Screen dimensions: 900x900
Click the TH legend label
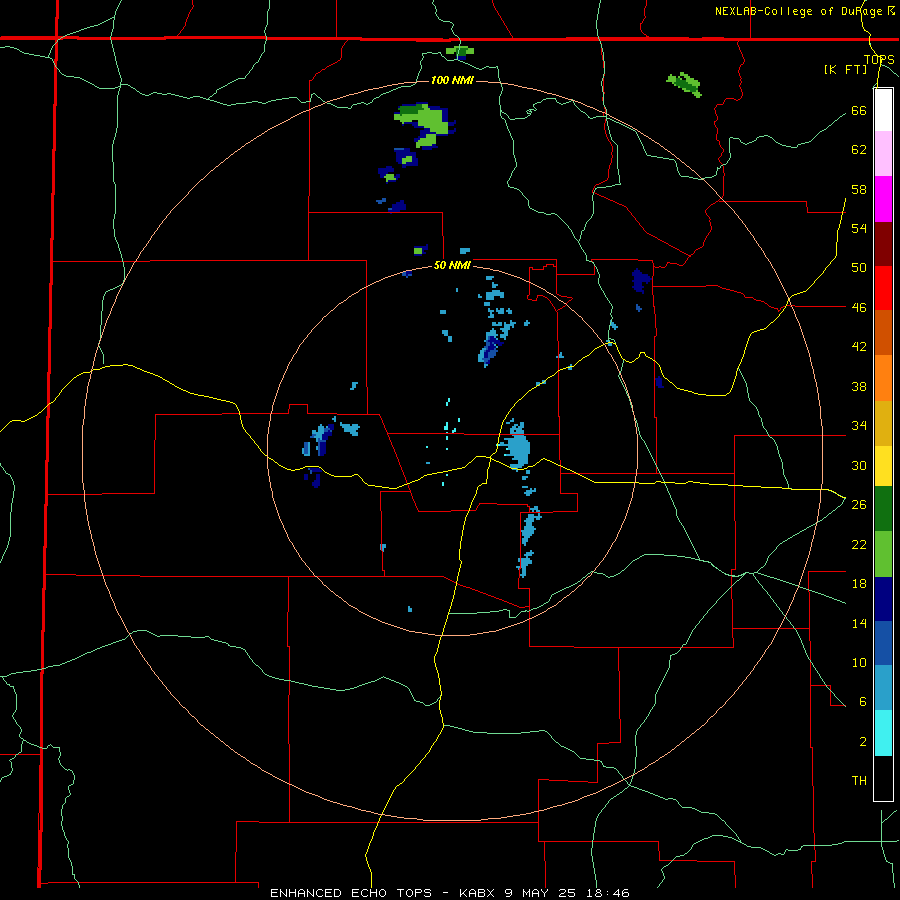859,781
